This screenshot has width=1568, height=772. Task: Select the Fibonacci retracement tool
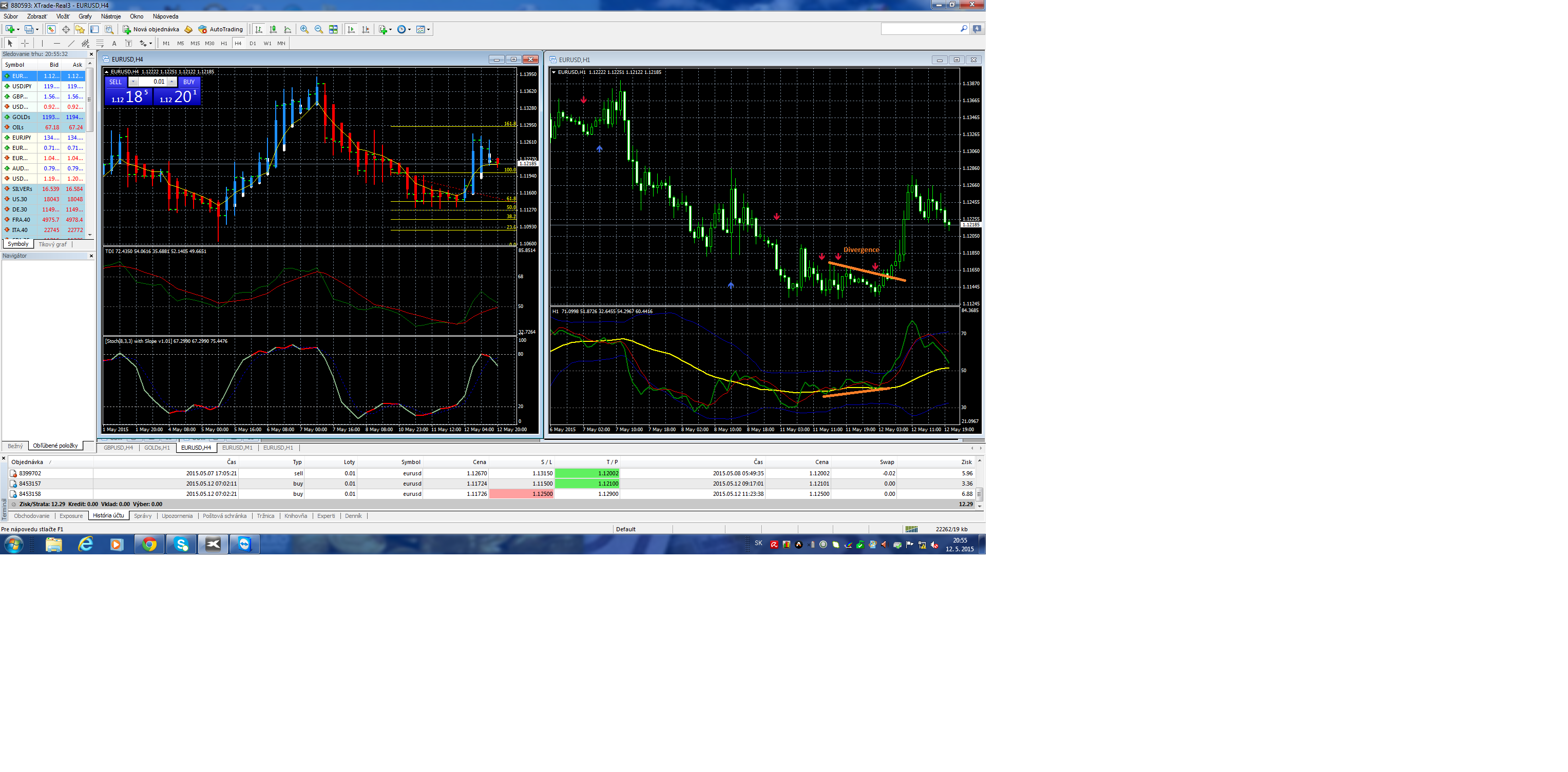100,43
